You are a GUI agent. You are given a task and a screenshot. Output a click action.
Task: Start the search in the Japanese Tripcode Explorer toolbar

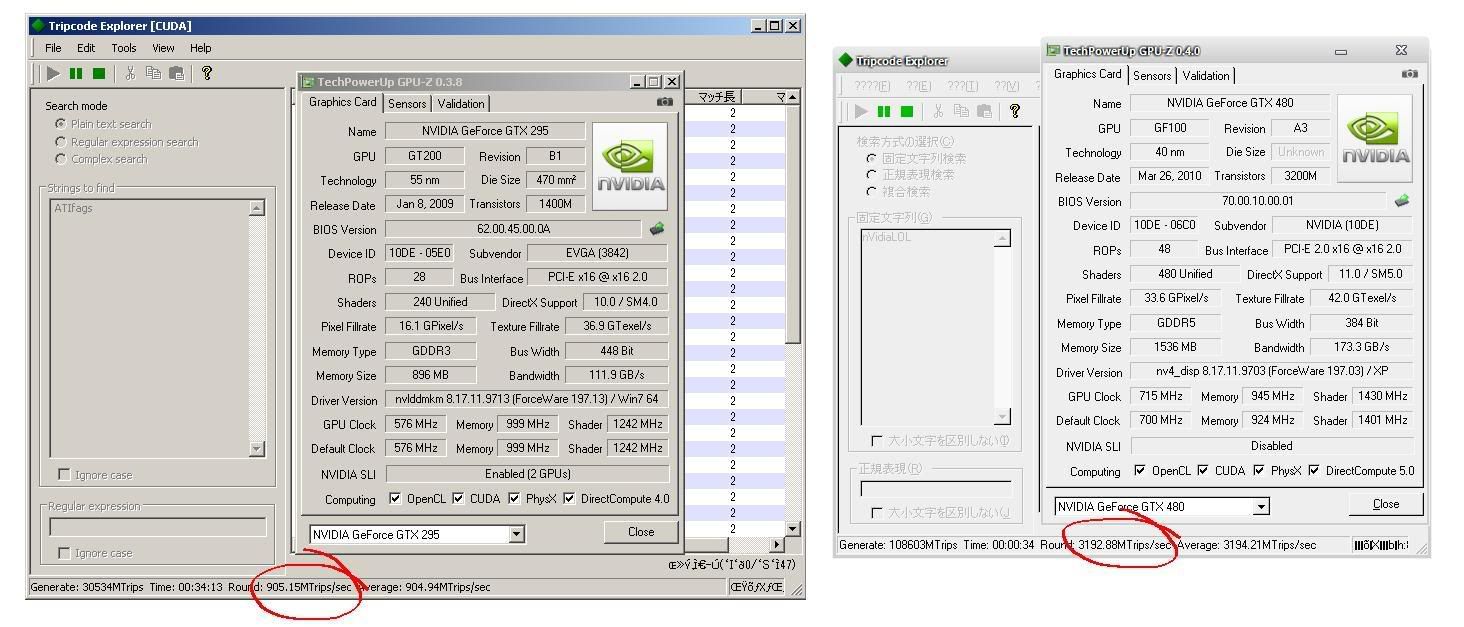(x=862, y=111)
